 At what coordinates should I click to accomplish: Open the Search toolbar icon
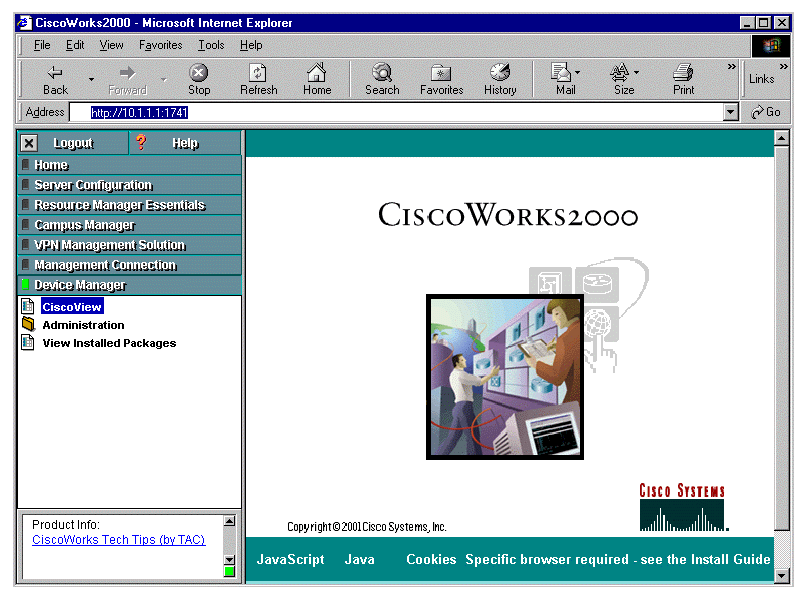[x=382, y=73]
